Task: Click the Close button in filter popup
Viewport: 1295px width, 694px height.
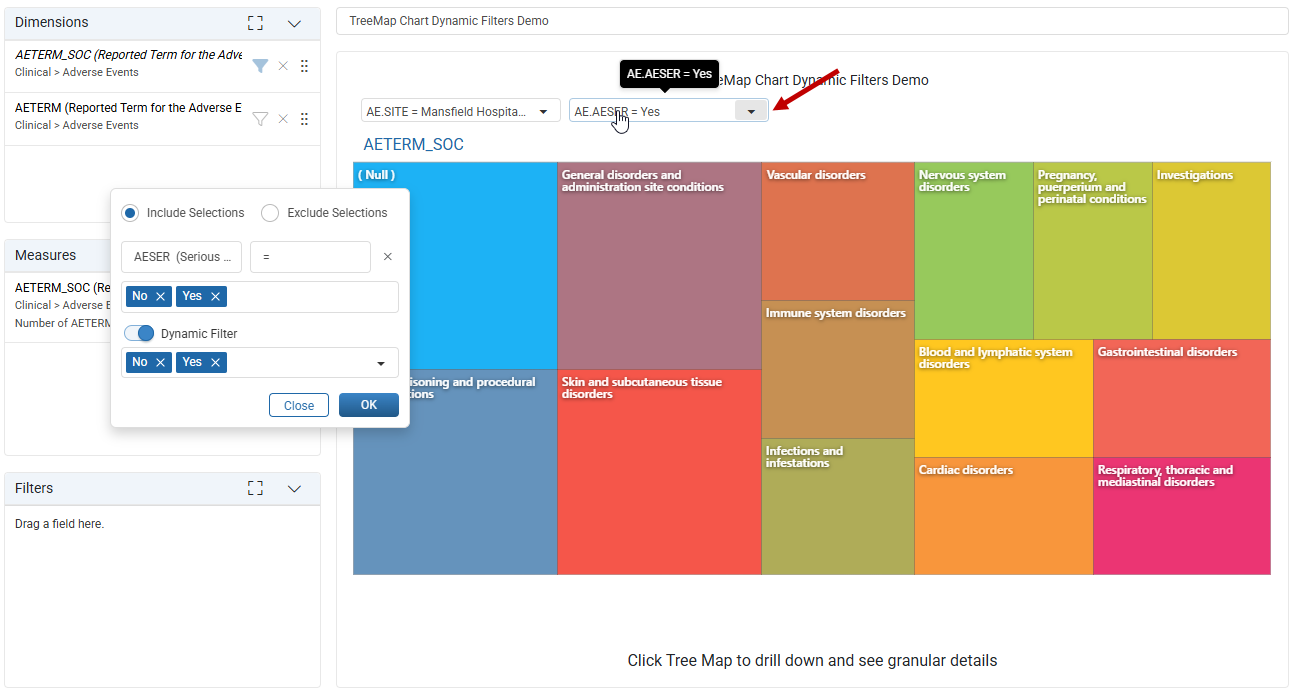Action: pos(299,405)
